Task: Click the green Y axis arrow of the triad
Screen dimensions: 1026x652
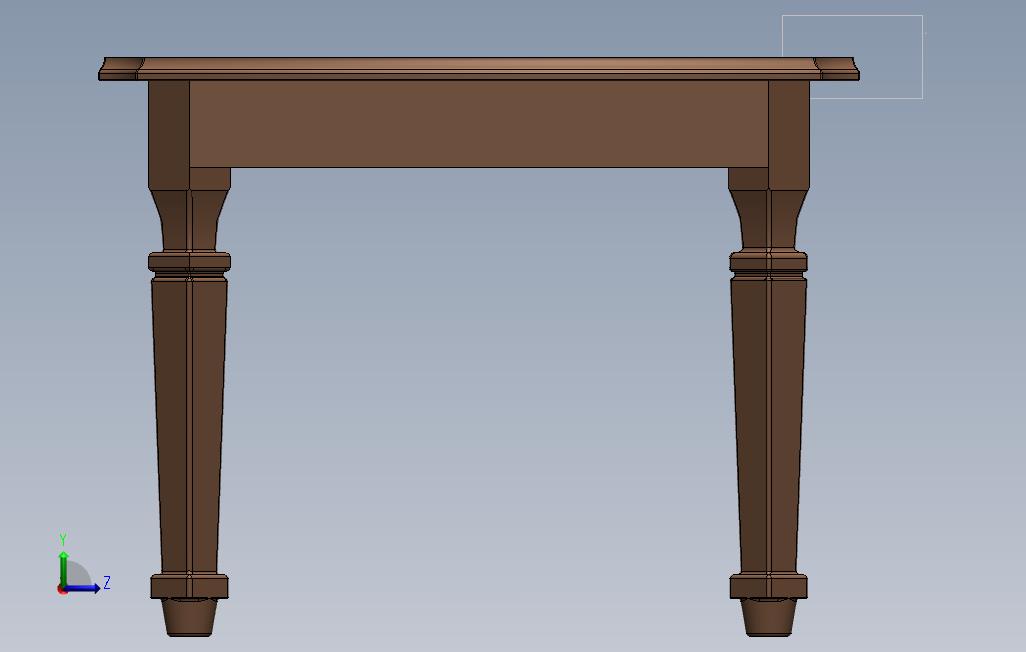Action: [63, 568]
